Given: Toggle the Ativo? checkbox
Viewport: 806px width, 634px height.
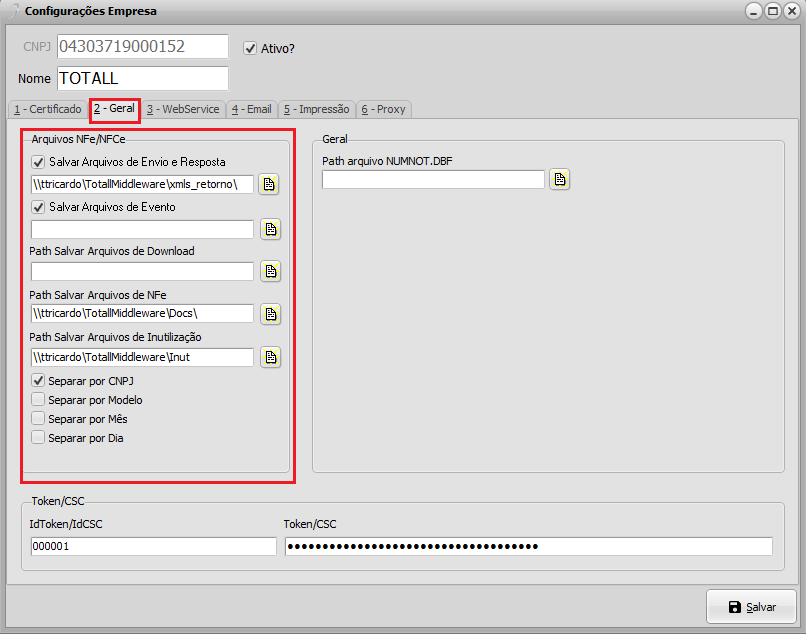Looking at the screenshot, I should tap(250, 48).
